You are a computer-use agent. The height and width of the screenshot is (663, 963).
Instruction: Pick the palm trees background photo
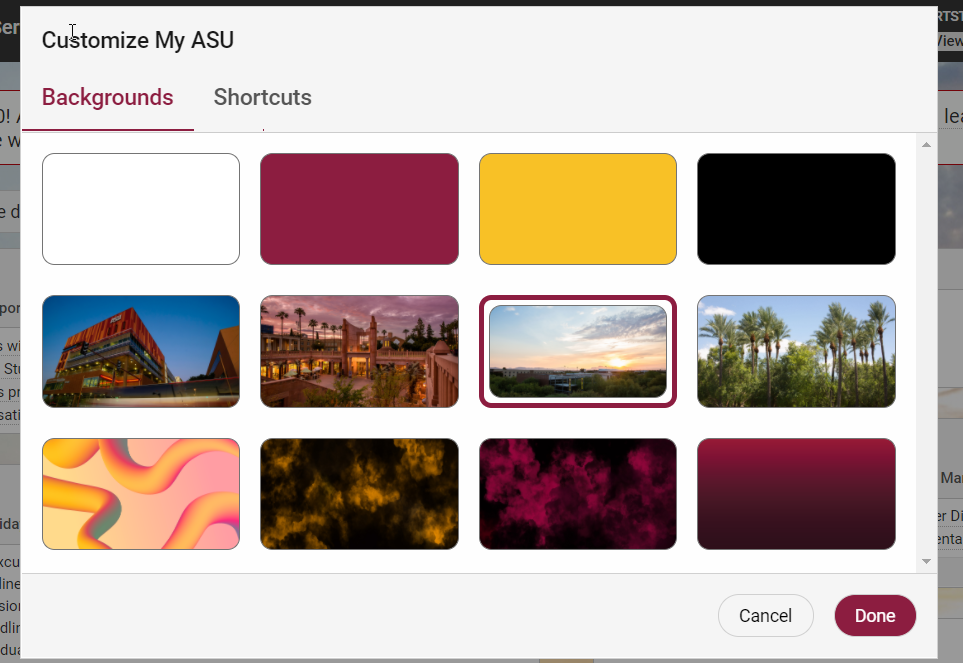[x=796, y=351]
